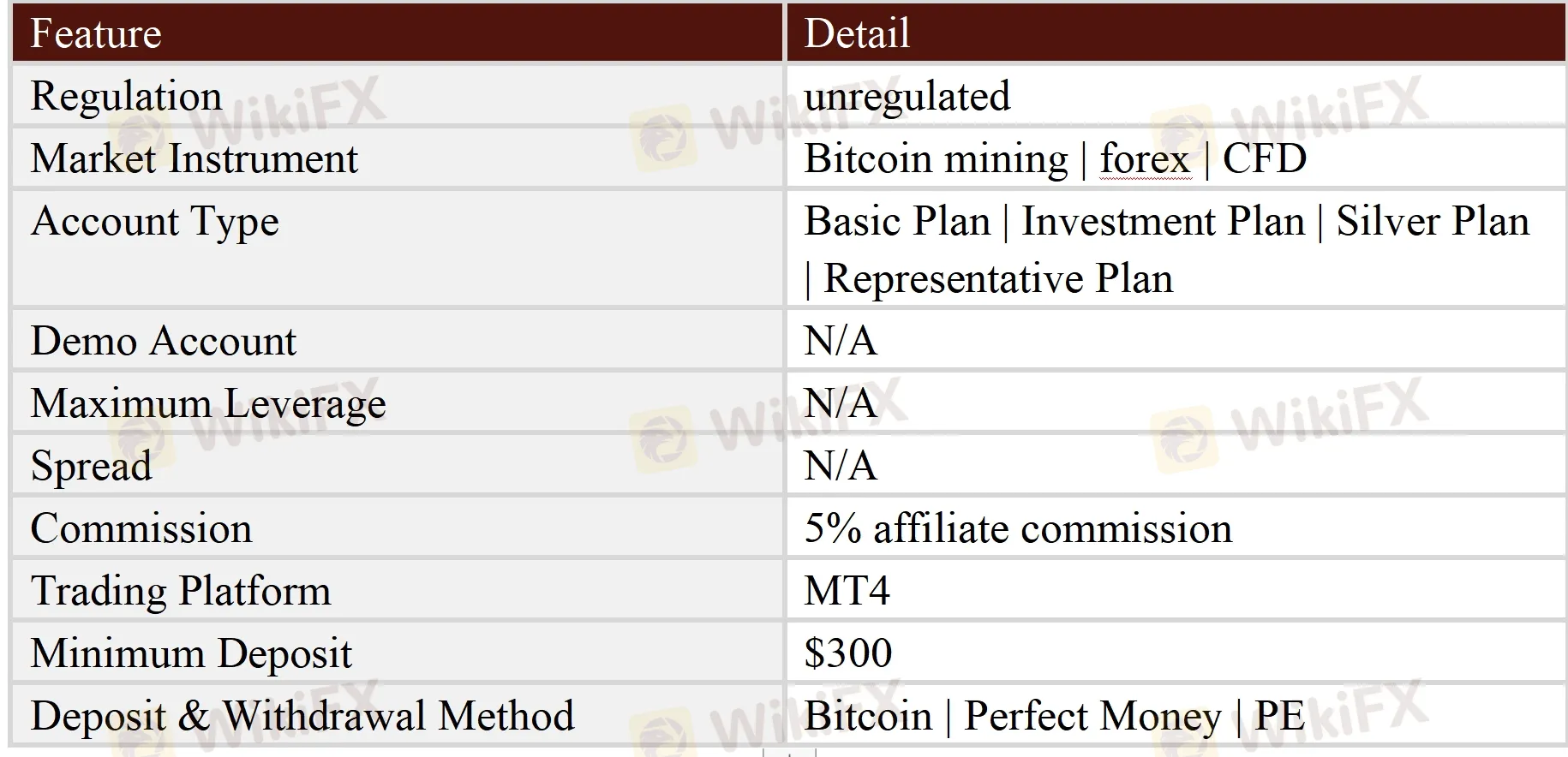The height and width of the screenshot is (757, 1568).
Task: Click the $300 minimum deposit value
Action: coord(848,653)
